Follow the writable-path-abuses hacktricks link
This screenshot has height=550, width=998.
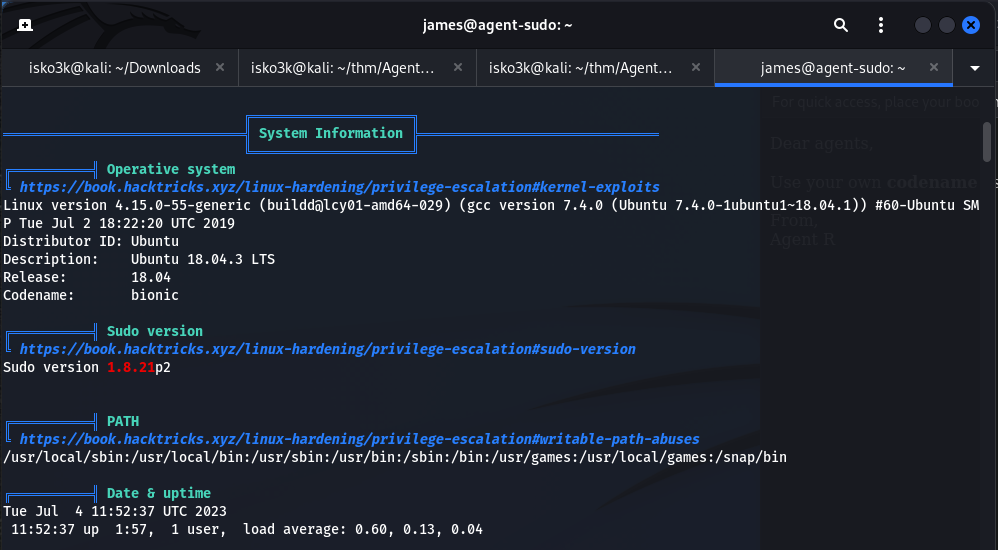[359, 439]
